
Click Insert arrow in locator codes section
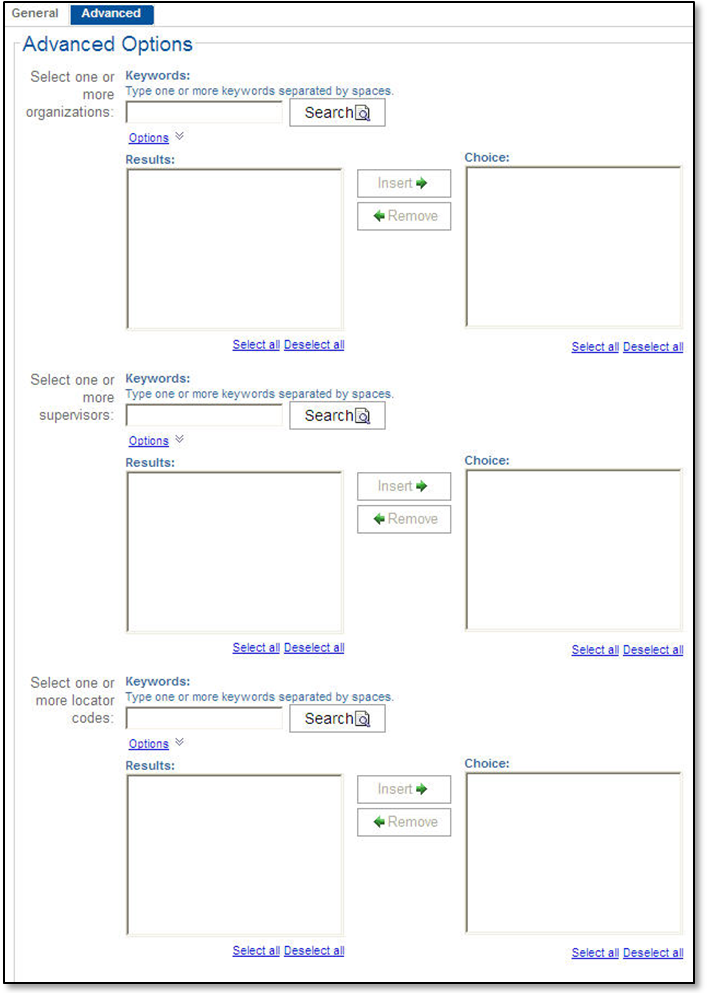404,790
